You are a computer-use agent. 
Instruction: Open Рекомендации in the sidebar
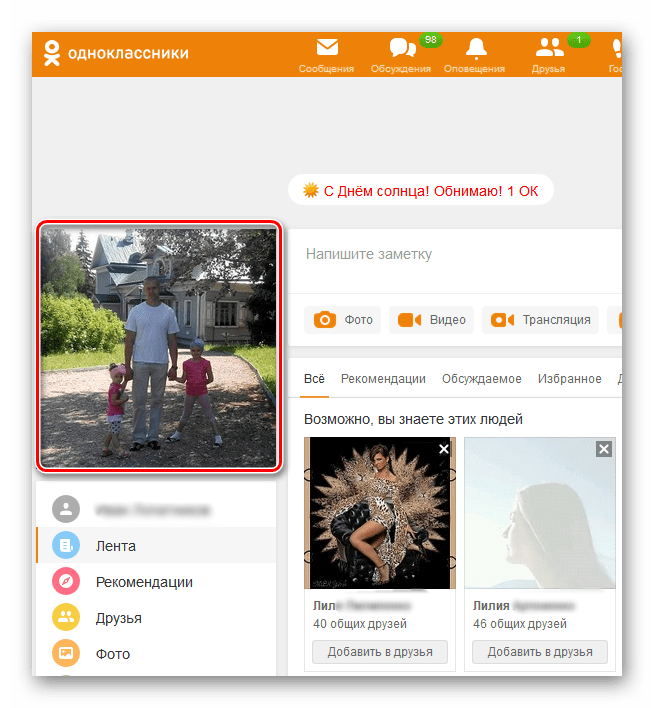pos(156,581)
